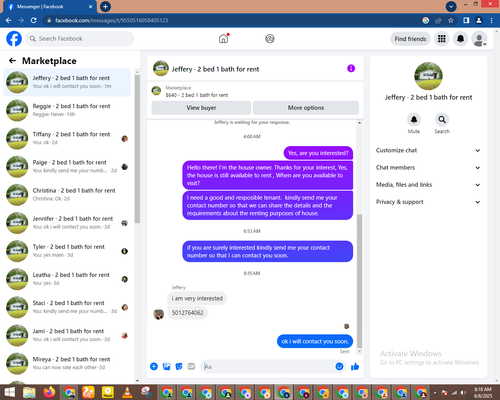
Task: Open Reggie - 2 bed 1 bath conversation
Action: click(67, 110)
